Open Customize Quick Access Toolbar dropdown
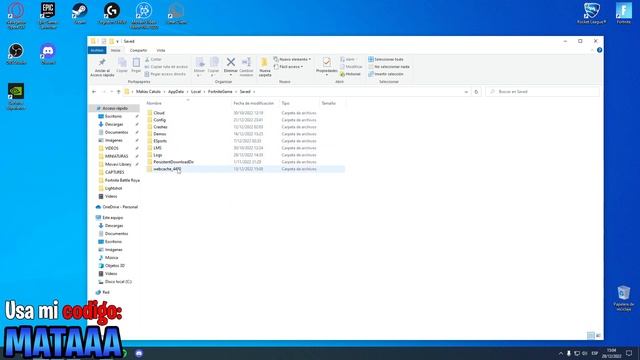This screenshot has width=640, height=360. click(x=118, y=41)
